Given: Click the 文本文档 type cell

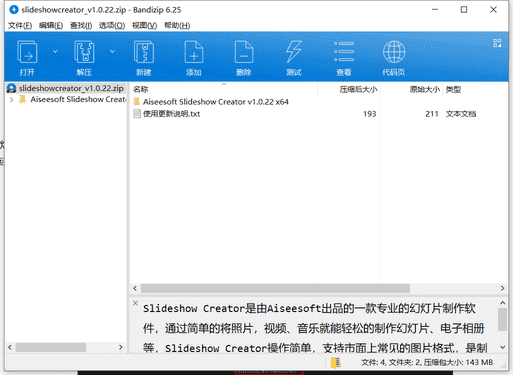Looking at the screenshot, I should click(461, 114).
